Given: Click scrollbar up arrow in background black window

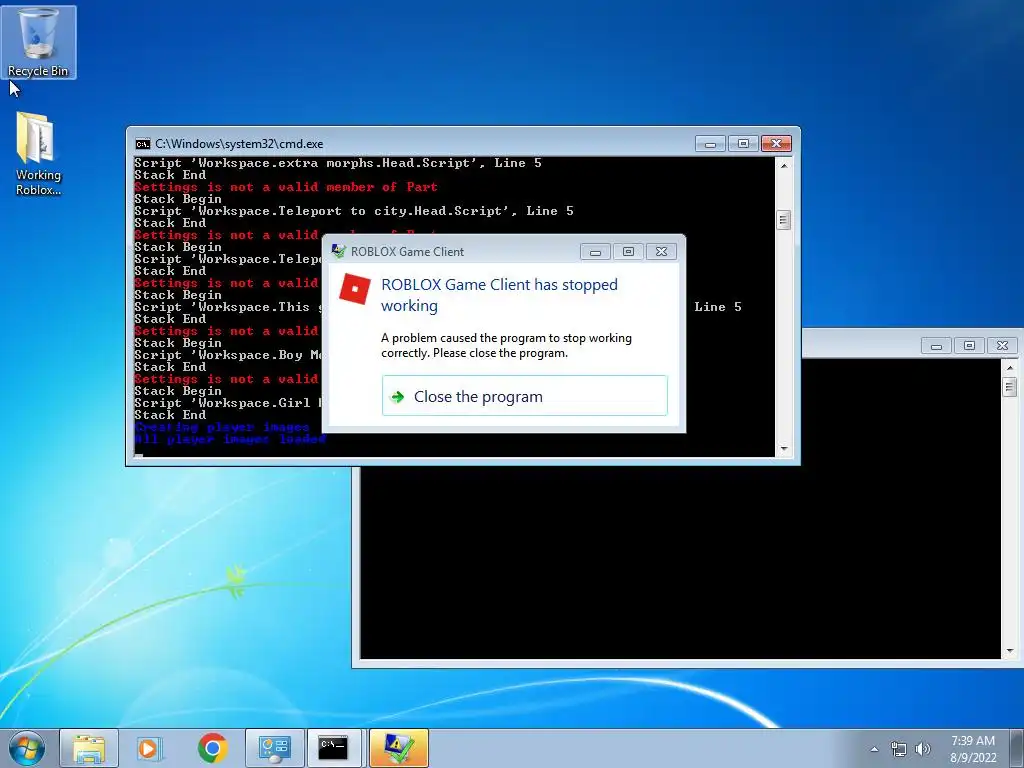Looking at the screenshot, I should [x=1010, y=368].
